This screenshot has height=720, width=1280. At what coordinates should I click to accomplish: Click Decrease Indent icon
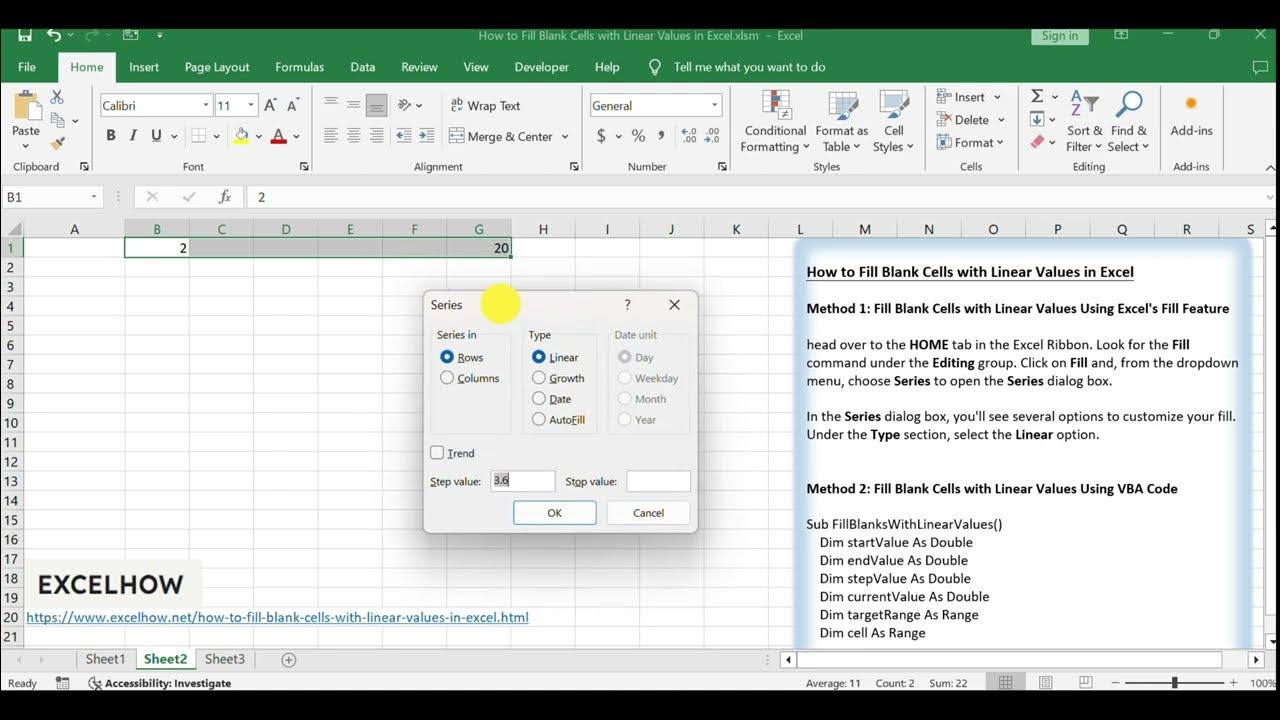pyautogui.click(x=403, y=136)
